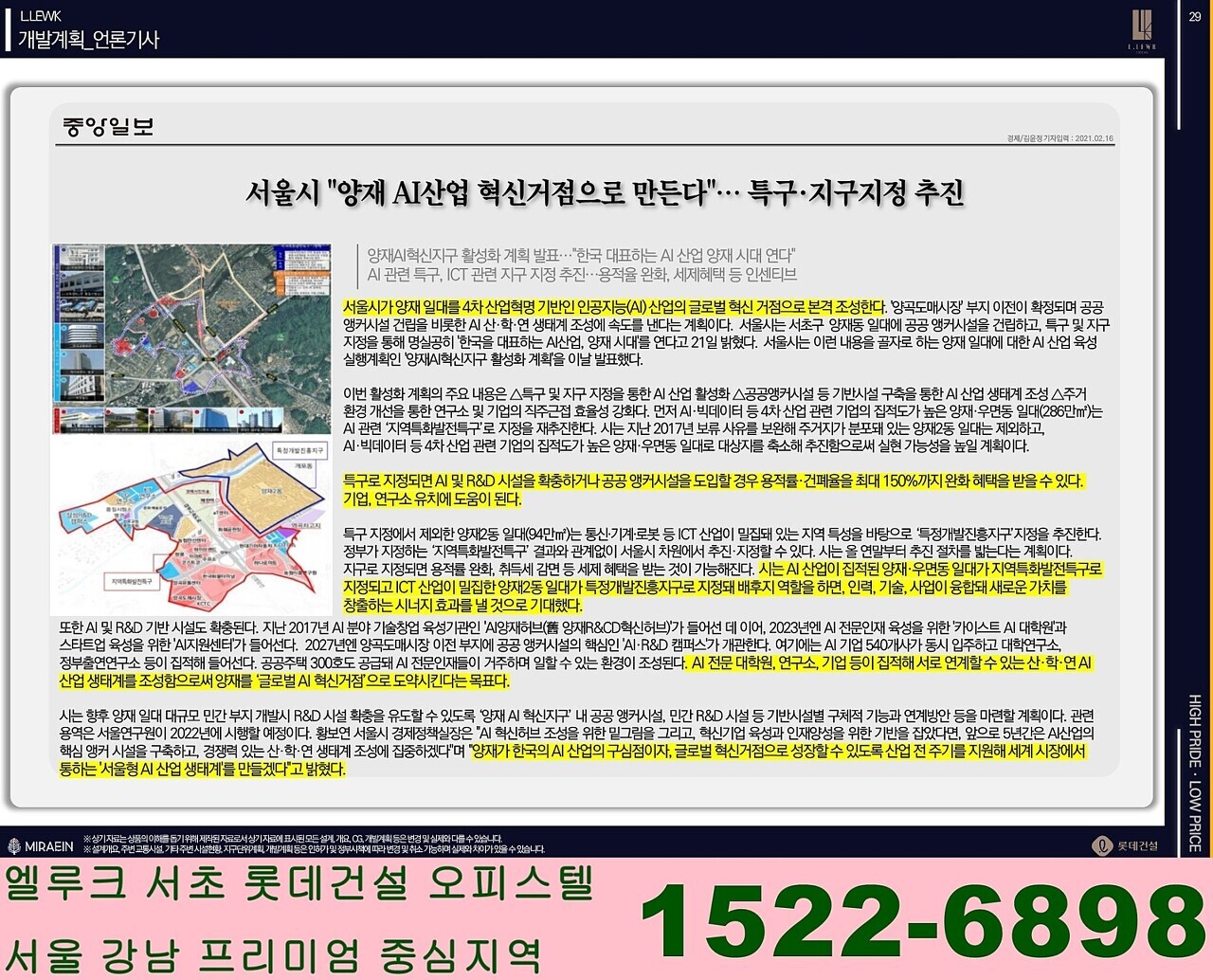Click the small-print disclaimer beside the MIRAEIN logo
This screenshot has height=980, width=1213.
(x=314, y=844)
